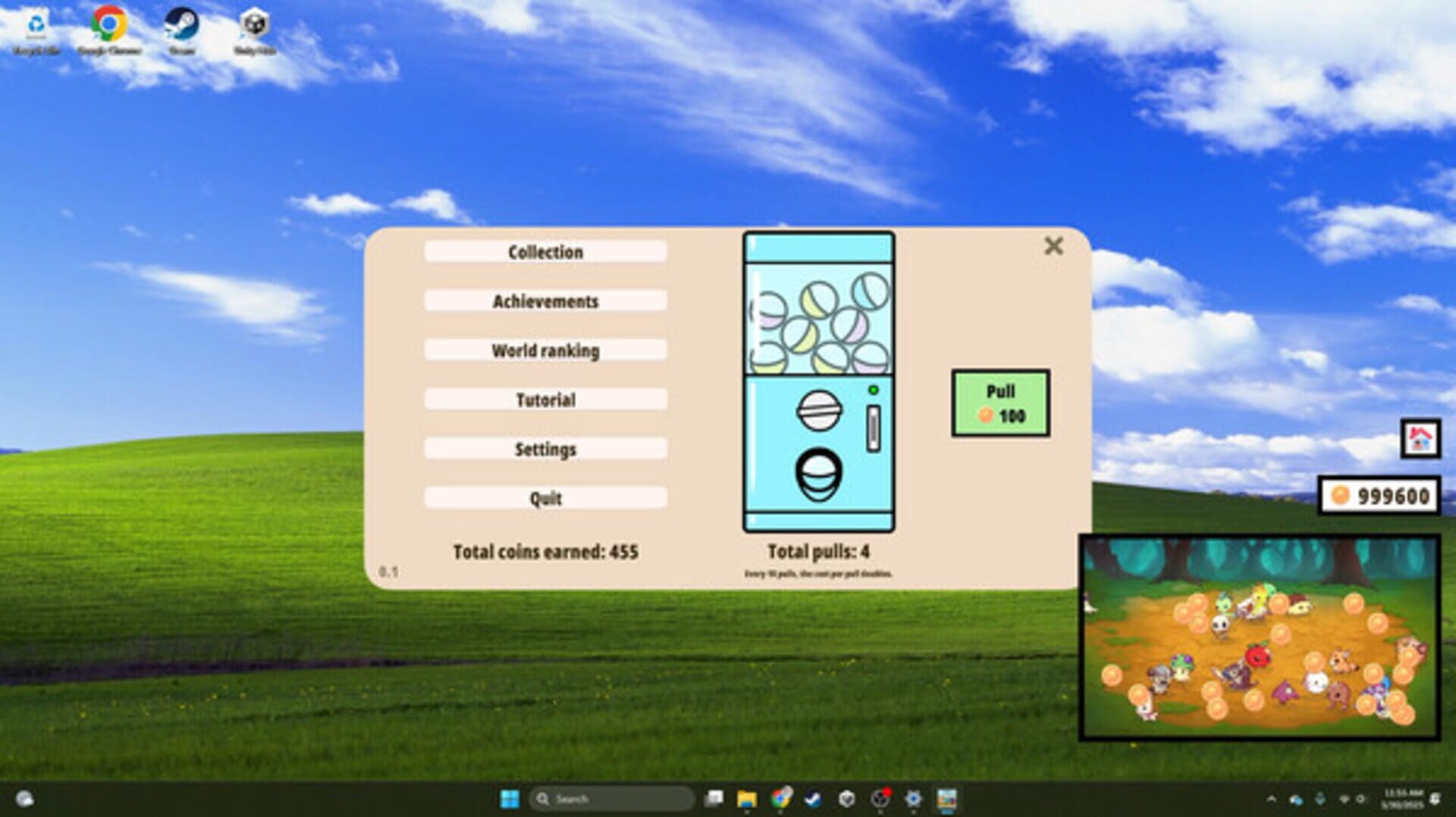Open the in-game Settings

545,449
